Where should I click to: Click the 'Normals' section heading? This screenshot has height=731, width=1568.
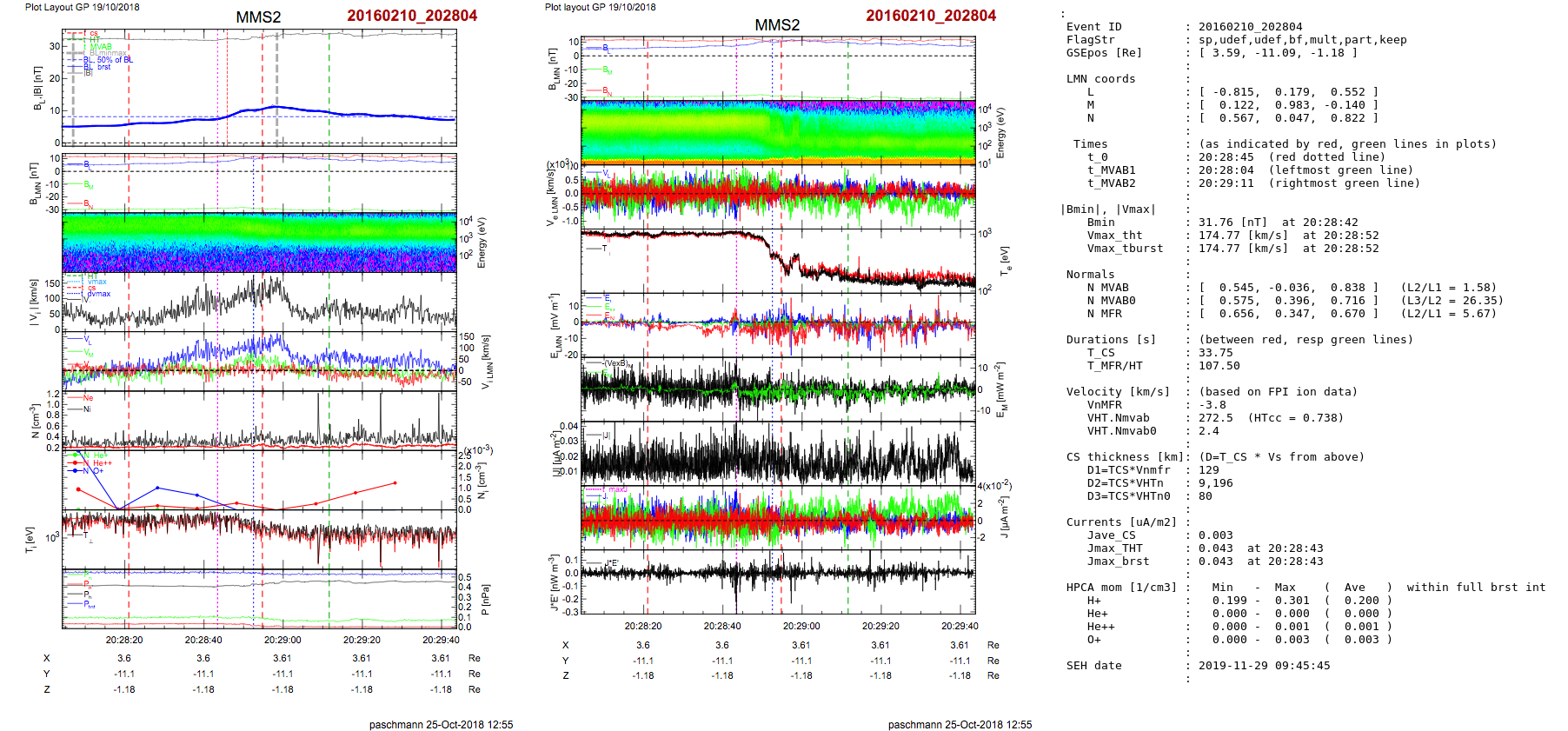click(1090, 275)
